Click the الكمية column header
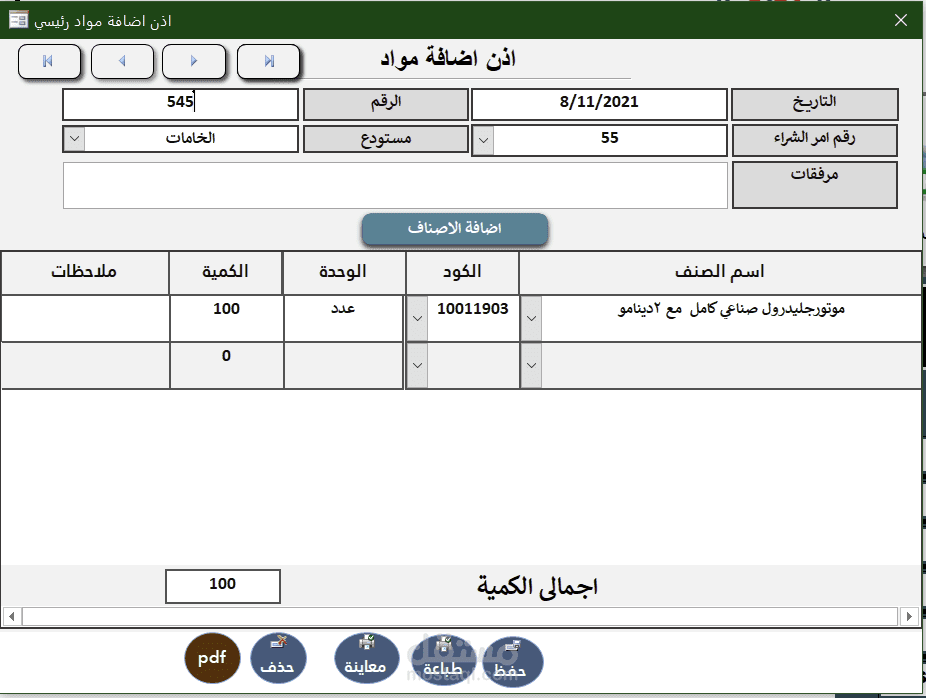Screen dimensions: 926x698 [x=226, y=272]
